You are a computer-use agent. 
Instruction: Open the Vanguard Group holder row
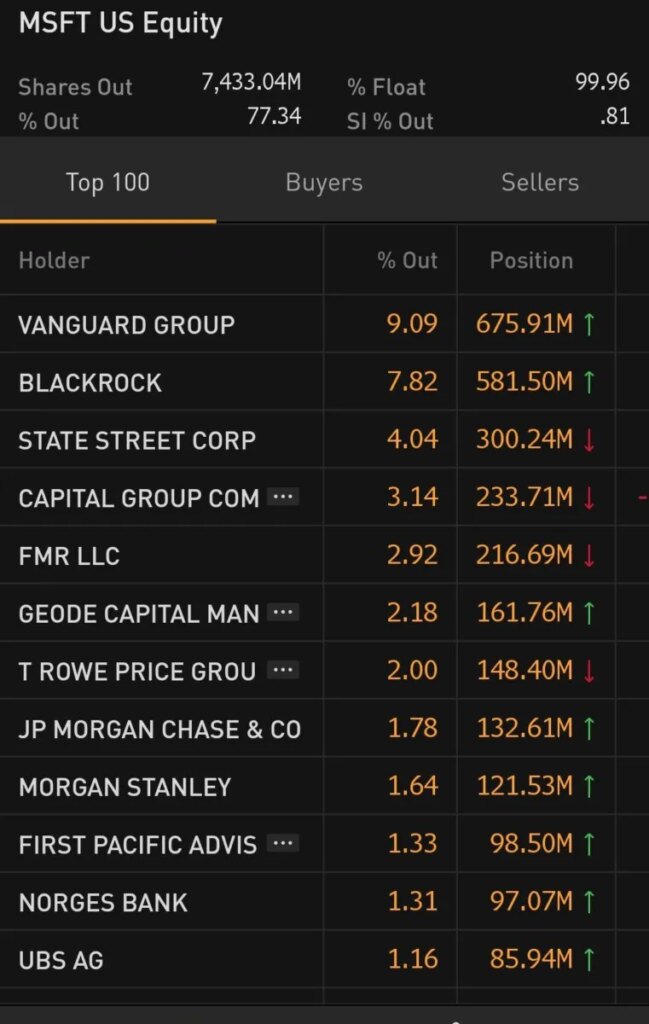pos(126,325)
